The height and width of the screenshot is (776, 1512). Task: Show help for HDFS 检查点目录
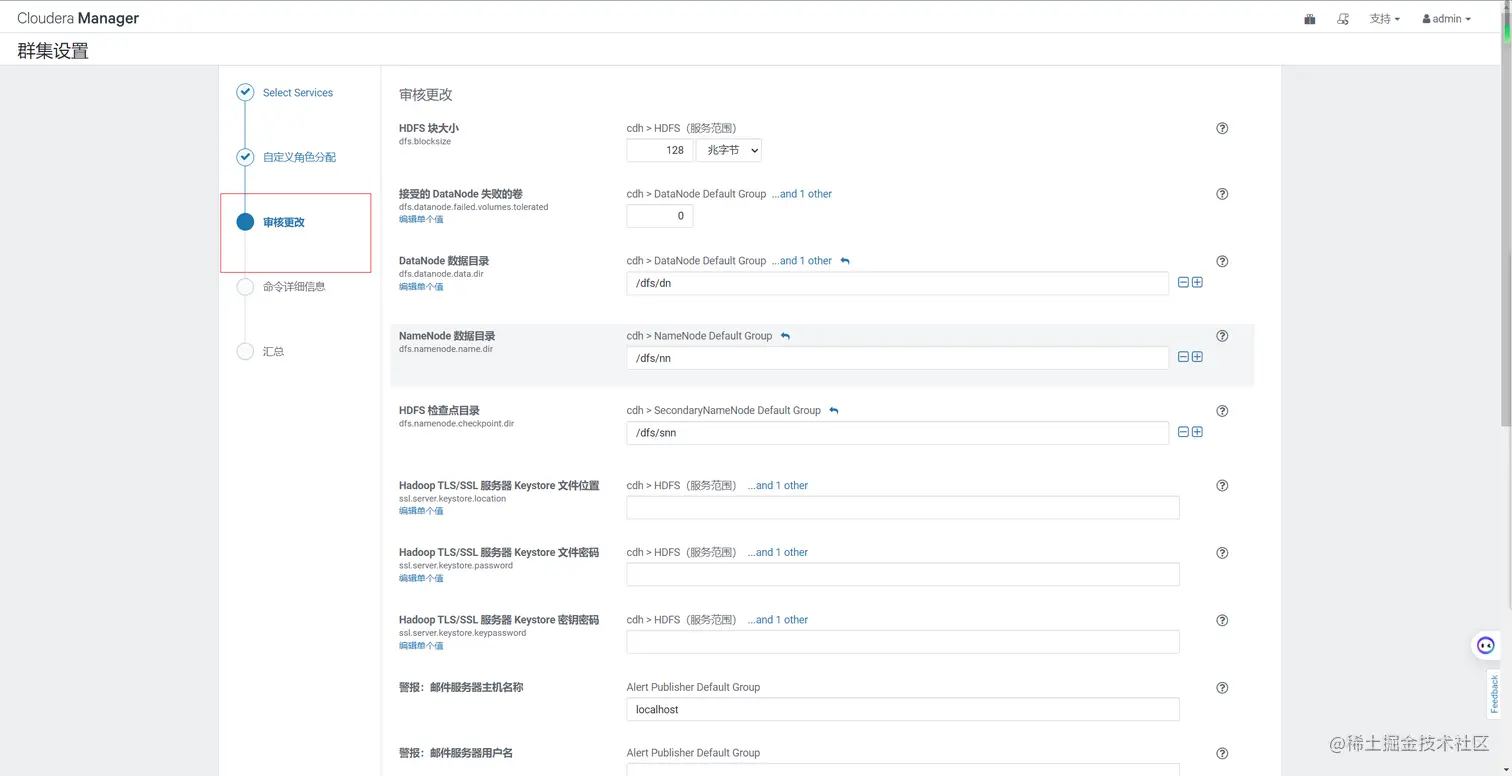pyautogui.click(x=1222, y=411)
